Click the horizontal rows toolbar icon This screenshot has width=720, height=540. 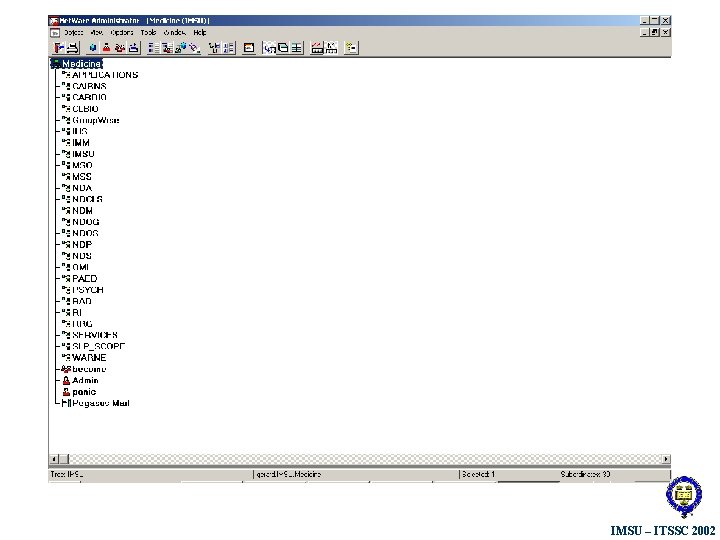[x=297, y=48]
